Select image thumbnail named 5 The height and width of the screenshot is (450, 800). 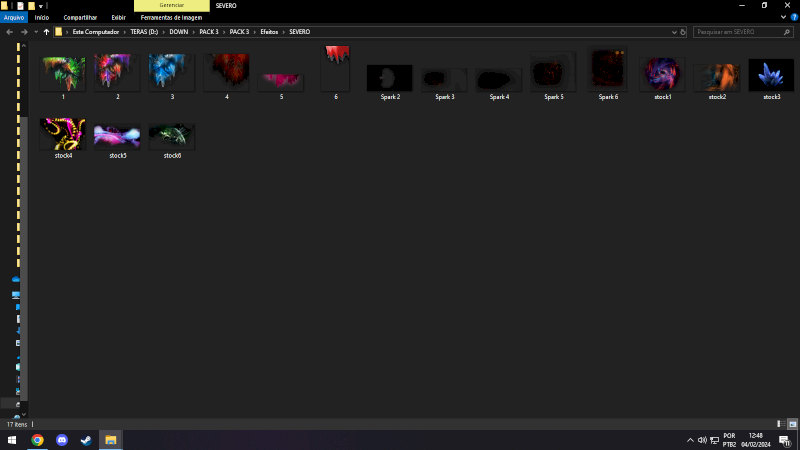pyautogui.click(x=281, y=84)
